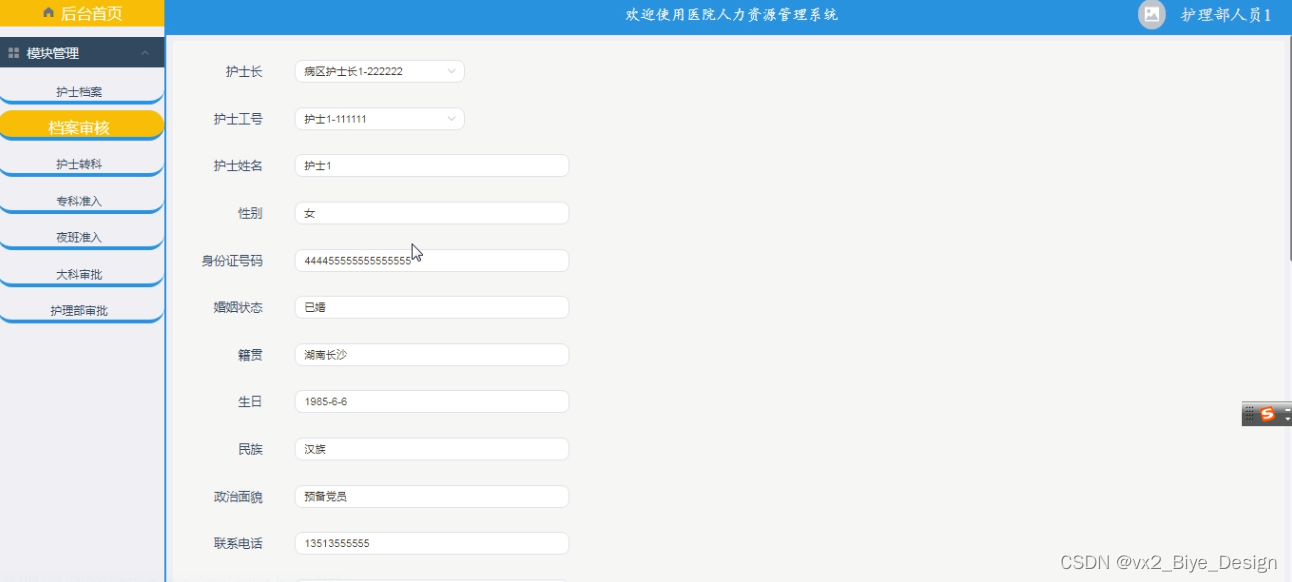Click the 性别 input field

point(432,213)
